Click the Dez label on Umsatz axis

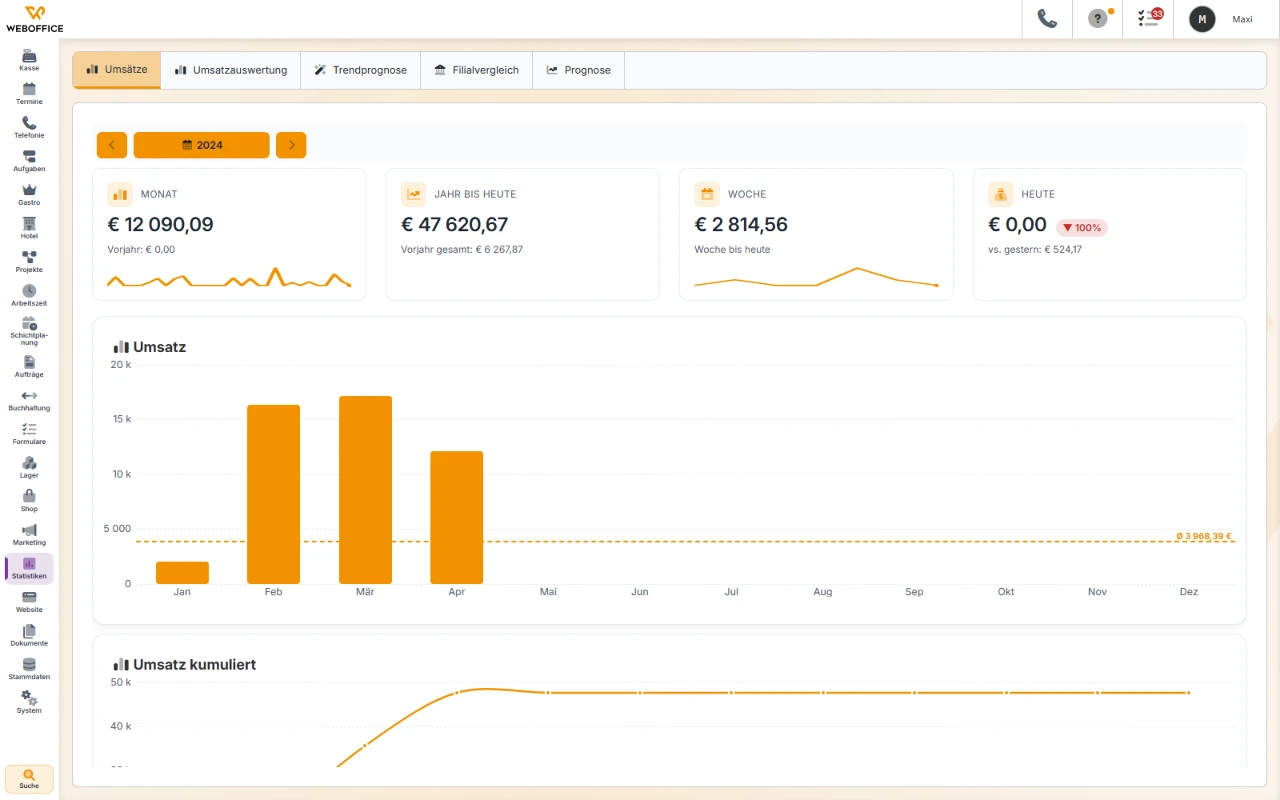tap(1189, 592)
